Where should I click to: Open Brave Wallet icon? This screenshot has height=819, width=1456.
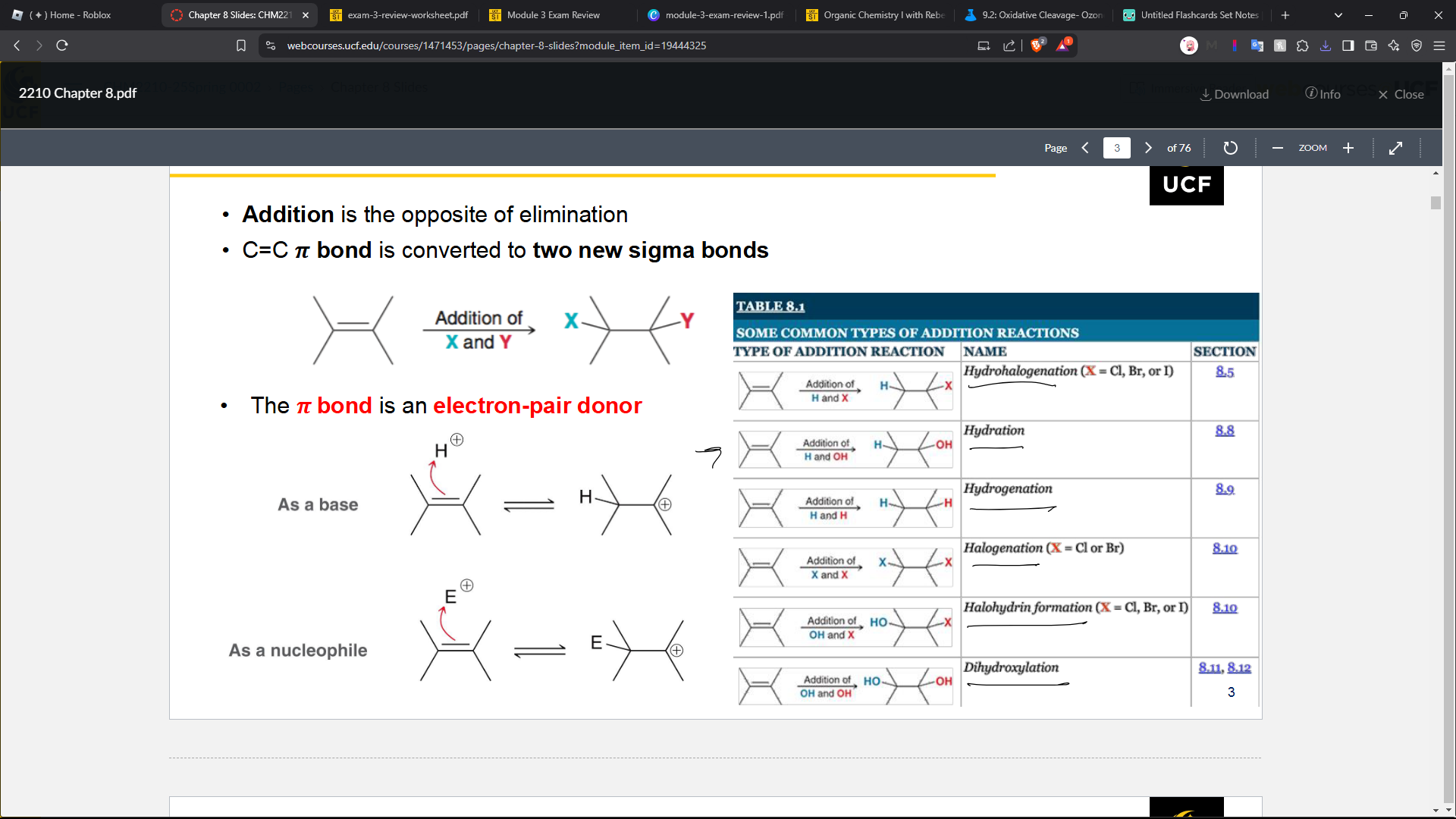(x=1371, y=45)
